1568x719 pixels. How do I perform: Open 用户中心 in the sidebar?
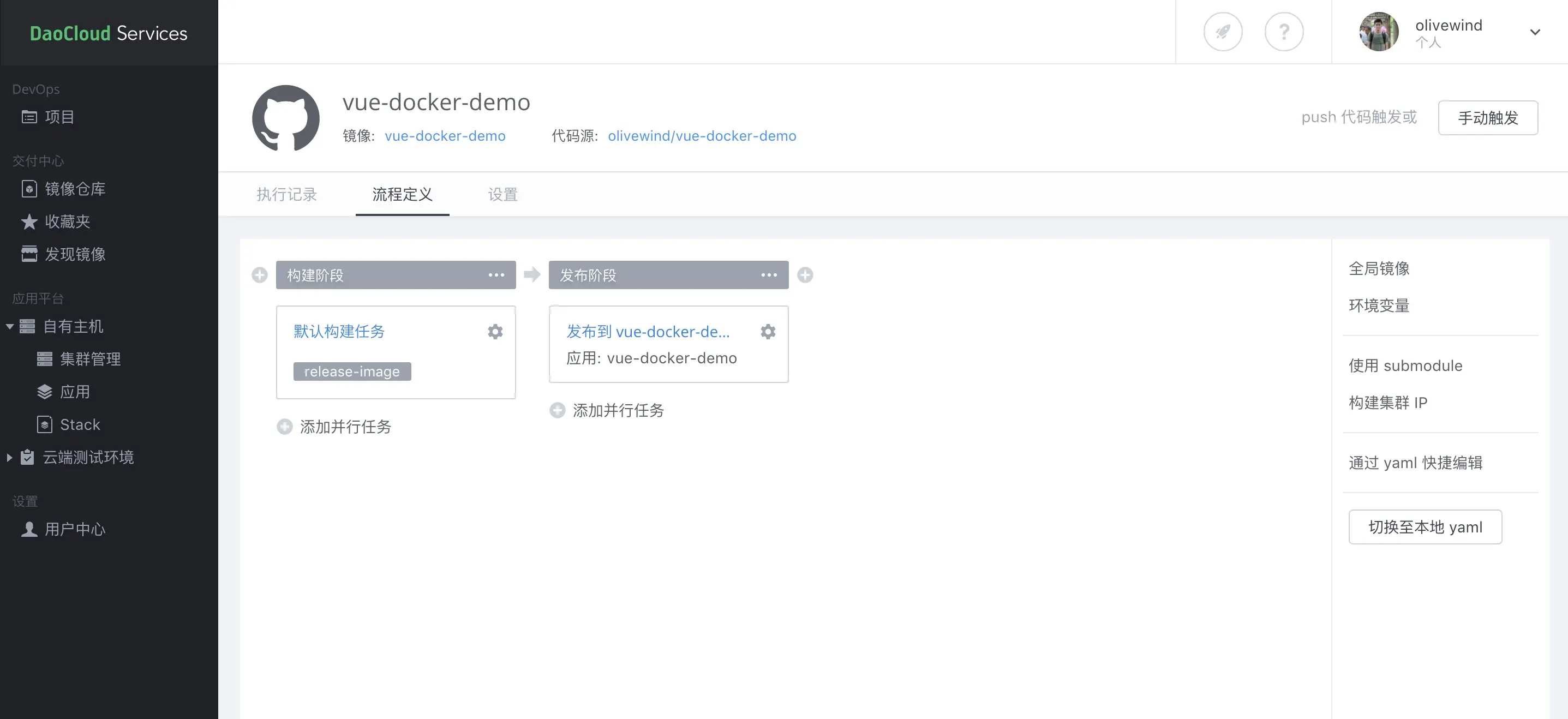click(75, 529)
